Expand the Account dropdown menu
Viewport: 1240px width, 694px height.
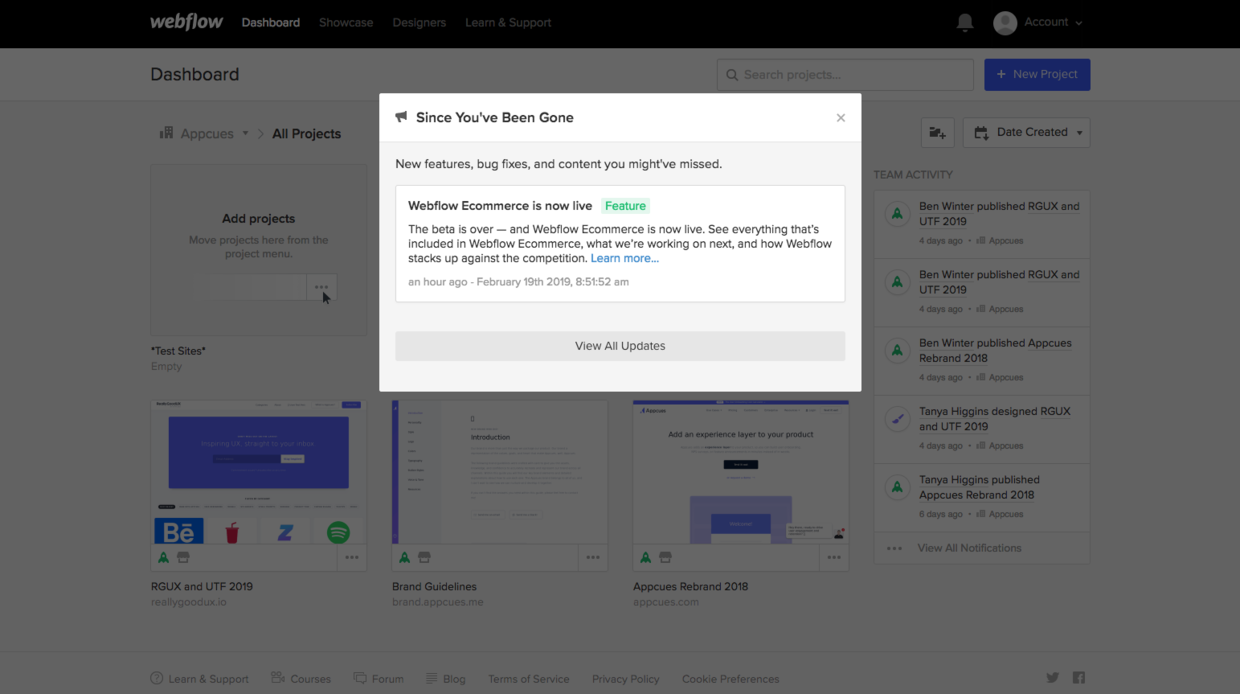point(1037,22)
